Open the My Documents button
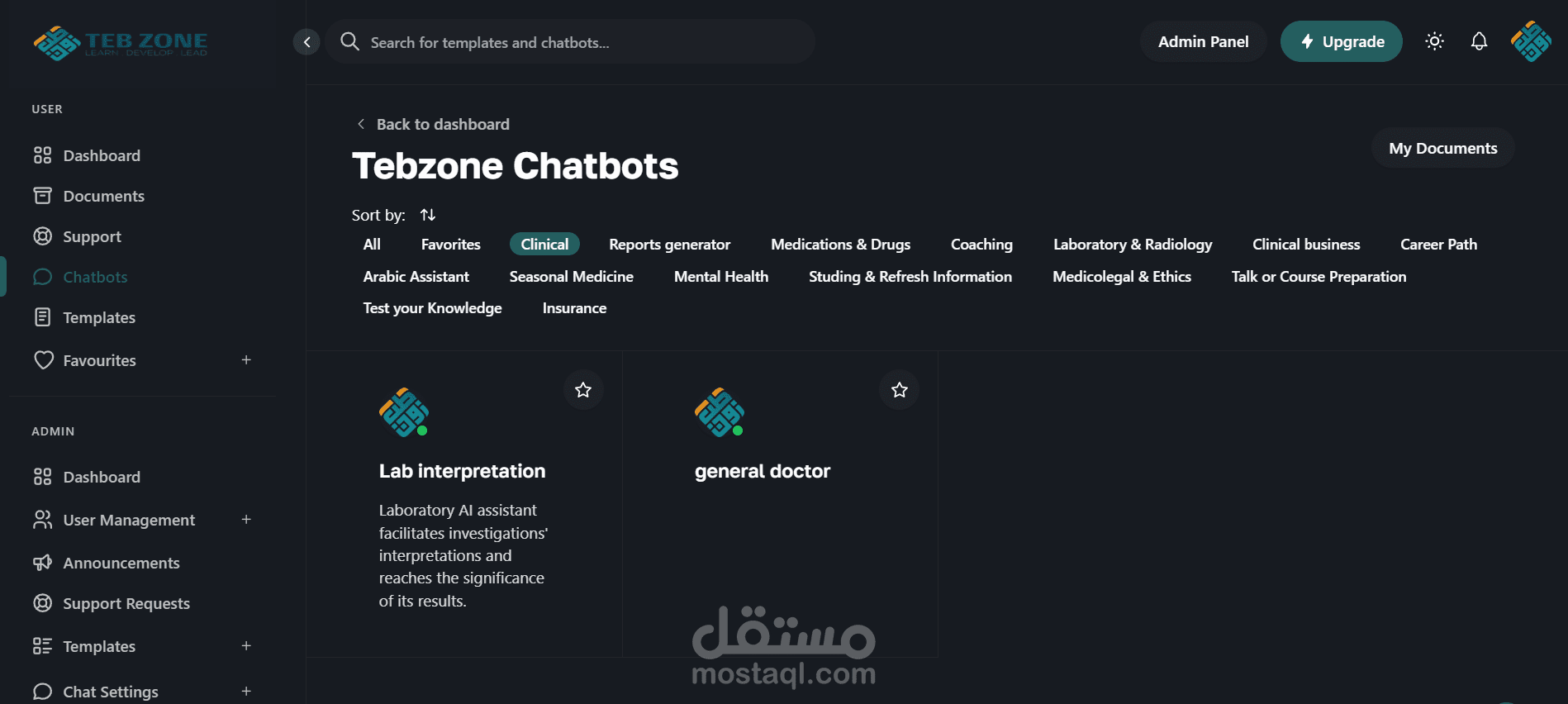1568x704 pixels. click(x=1442, y=148)
